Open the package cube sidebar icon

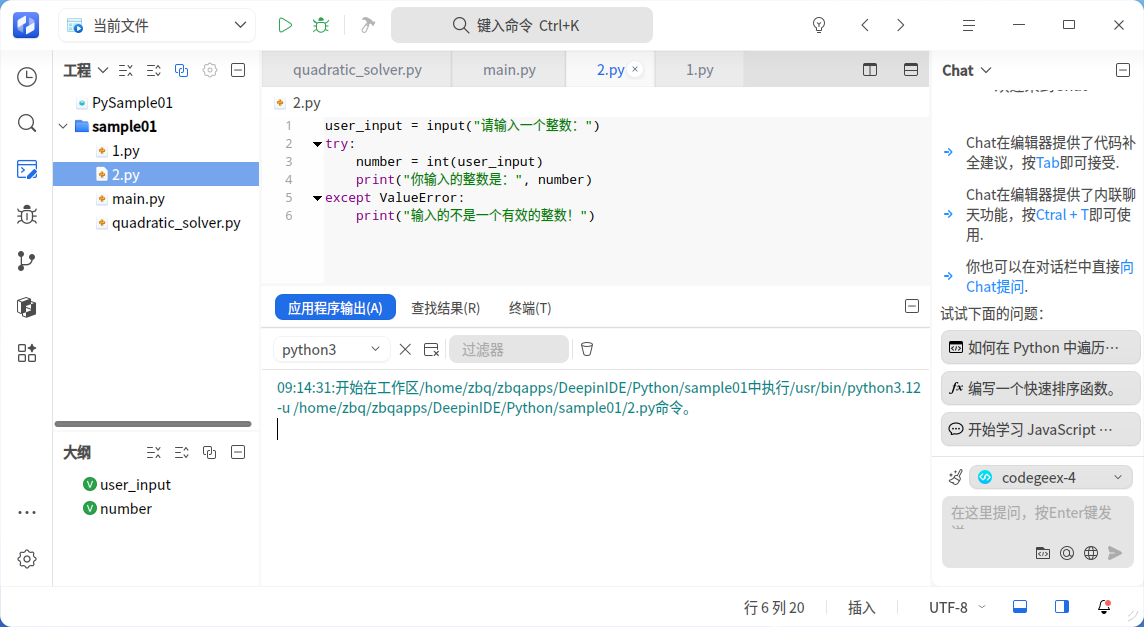[27, 307]
